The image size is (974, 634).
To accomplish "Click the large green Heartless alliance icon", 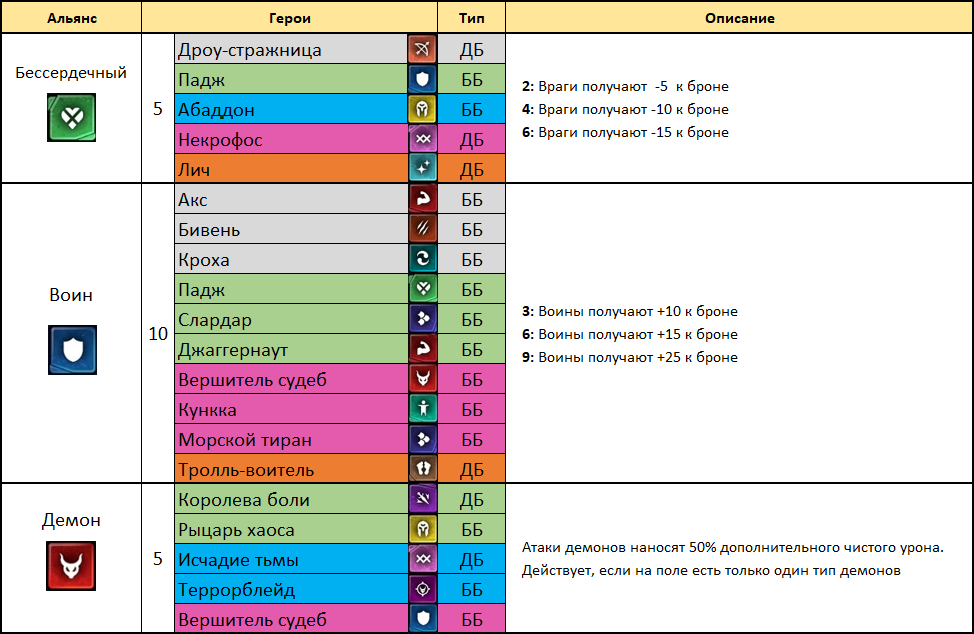I will pyautogui.click(x=71, y=117).
